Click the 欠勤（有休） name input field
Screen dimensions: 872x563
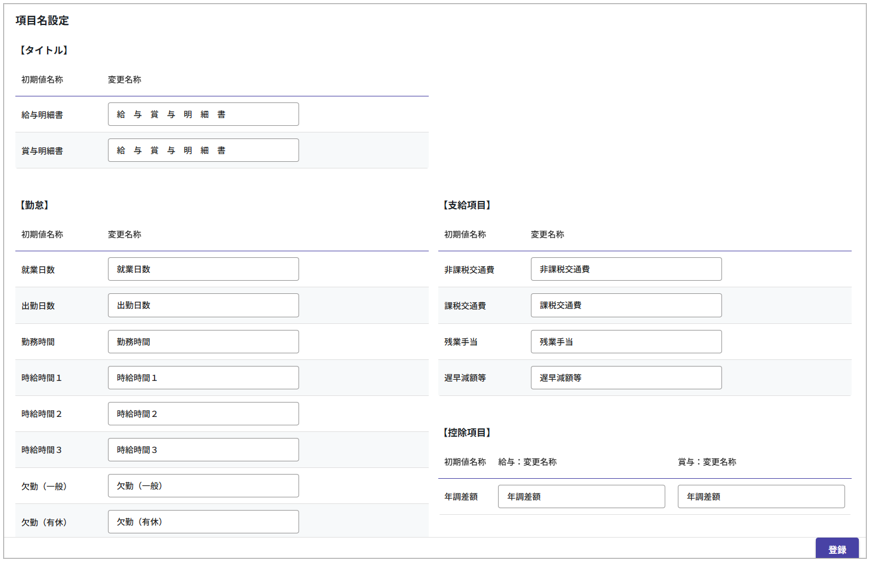click(x=203, y=522)
